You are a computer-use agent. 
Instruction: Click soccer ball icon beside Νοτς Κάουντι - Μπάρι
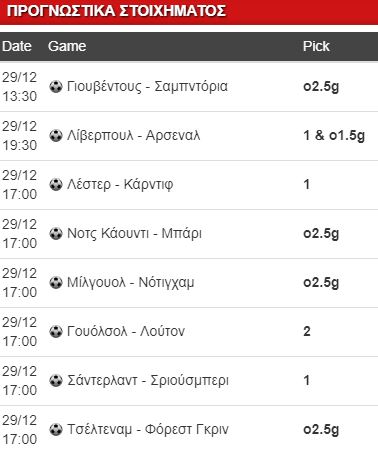coord(56,233)
